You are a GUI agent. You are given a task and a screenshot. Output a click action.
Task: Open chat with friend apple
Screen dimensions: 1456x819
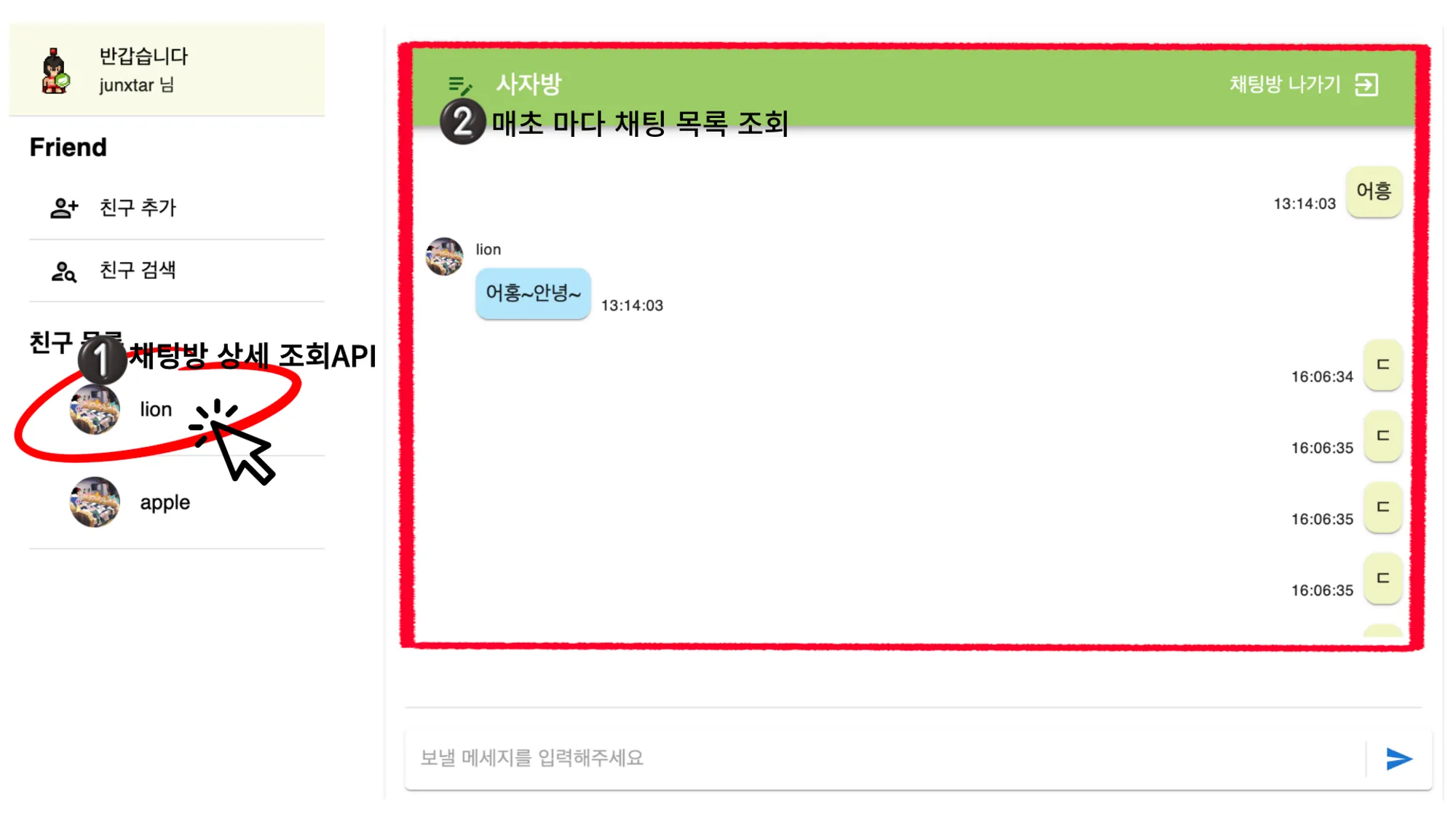[177, 502]
